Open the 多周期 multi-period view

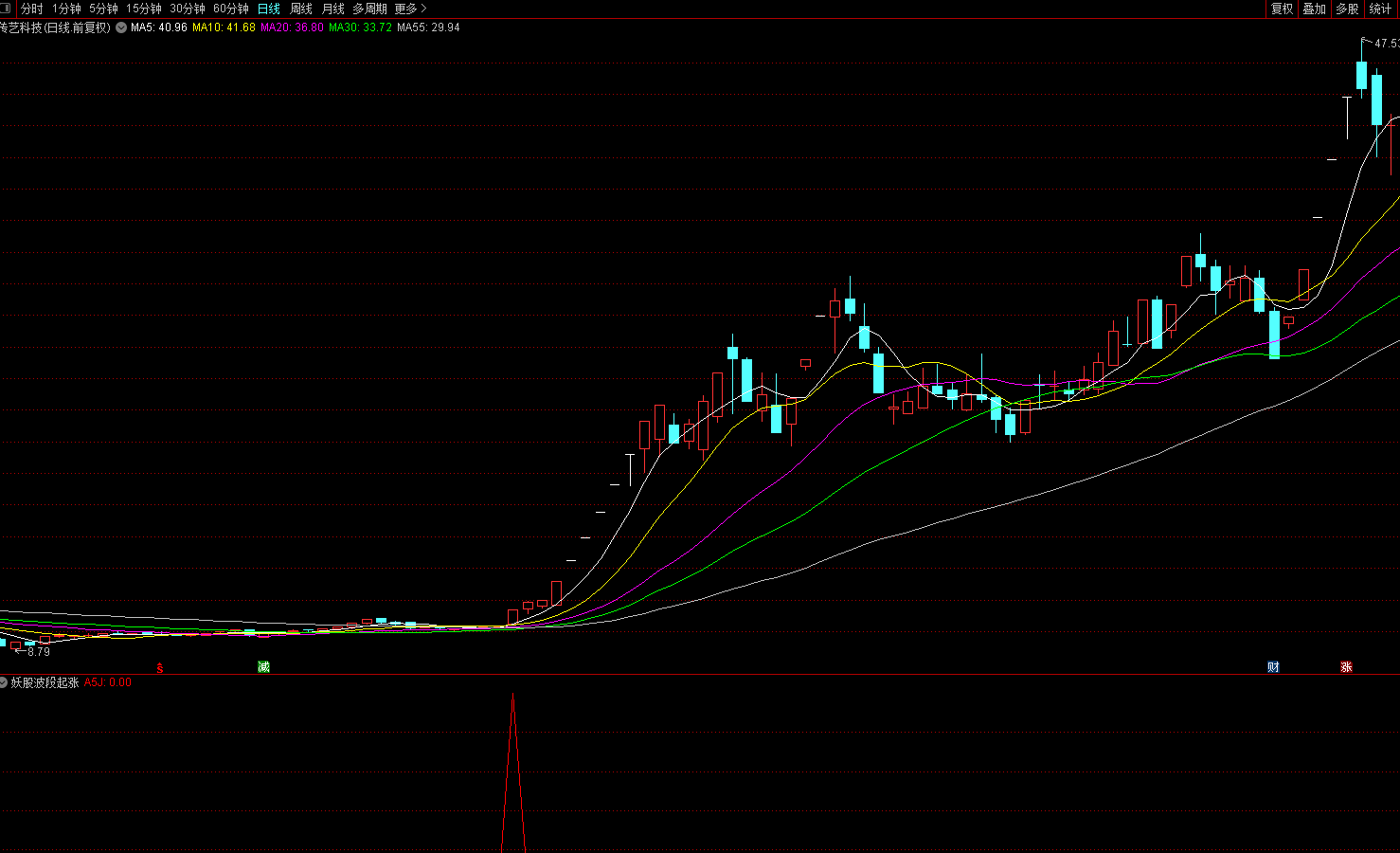click(369, 9)
